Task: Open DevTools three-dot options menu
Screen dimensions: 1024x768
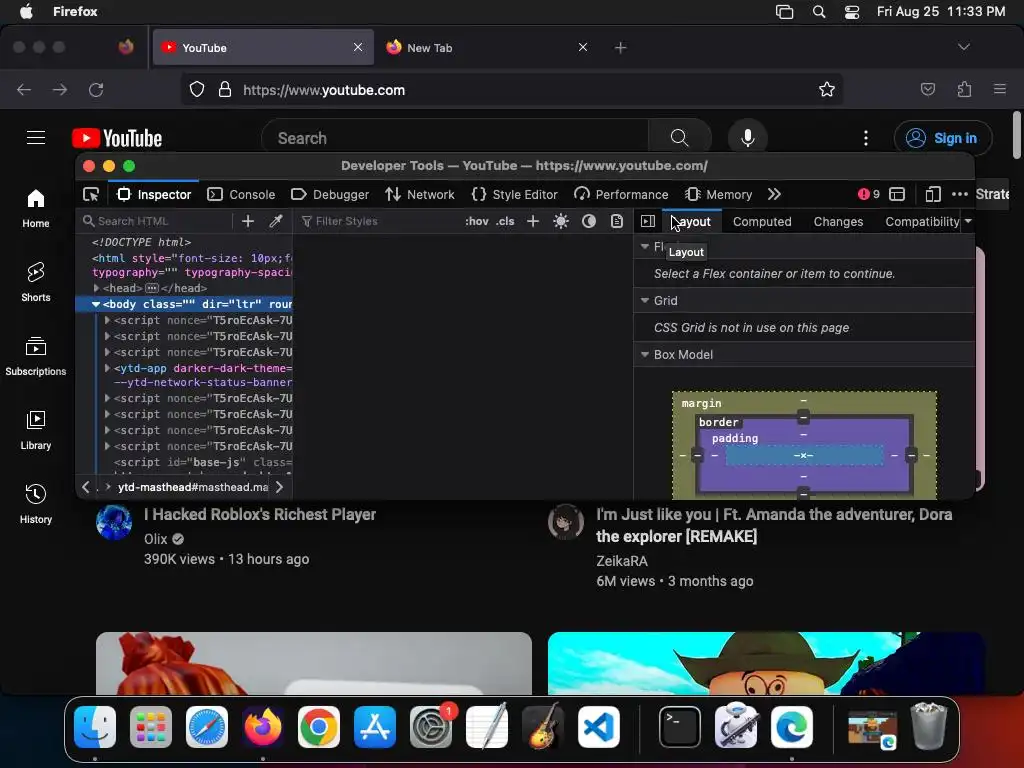Action: pos(960,195)
